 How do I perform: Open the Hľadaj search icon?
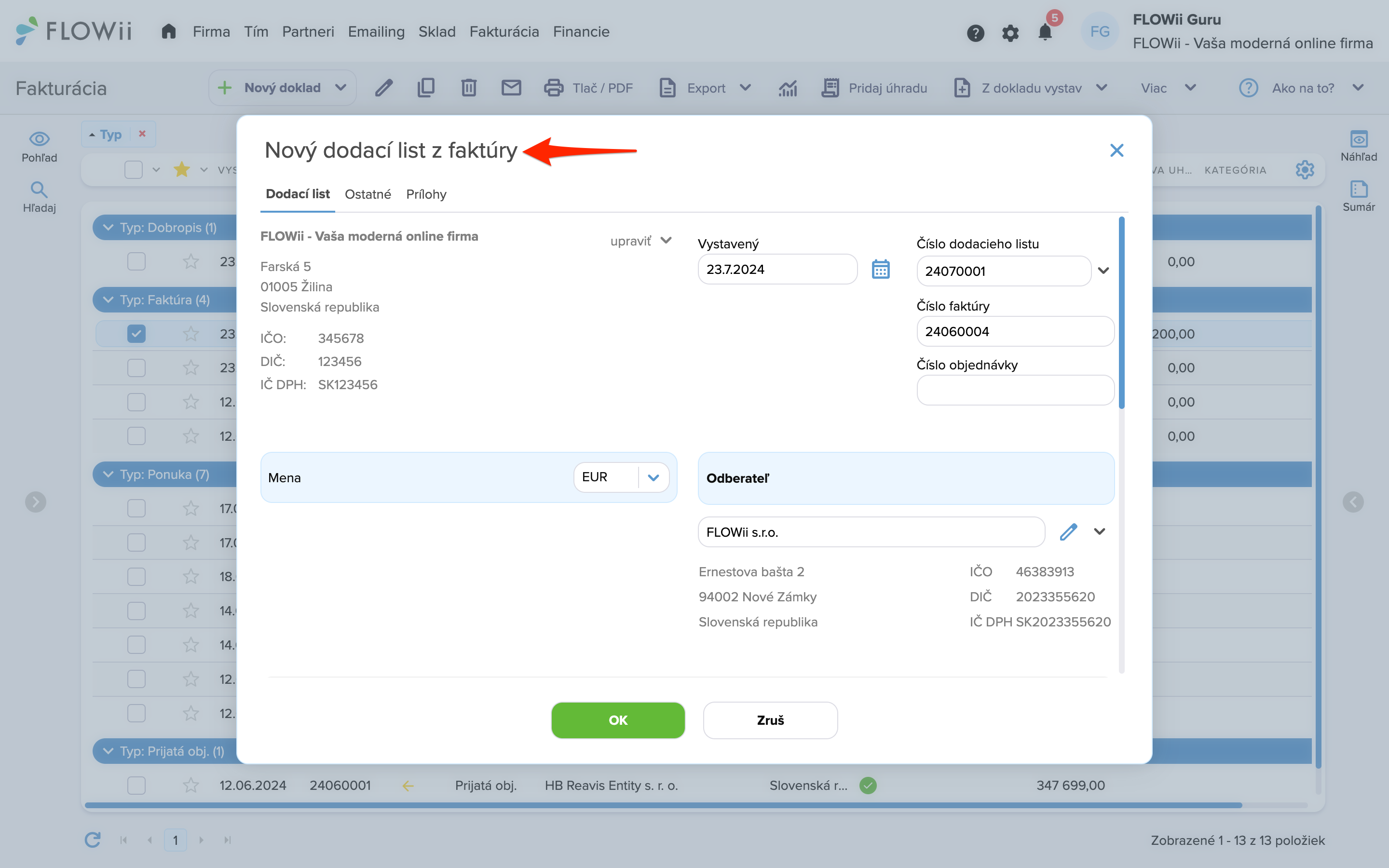pos(39,197)
